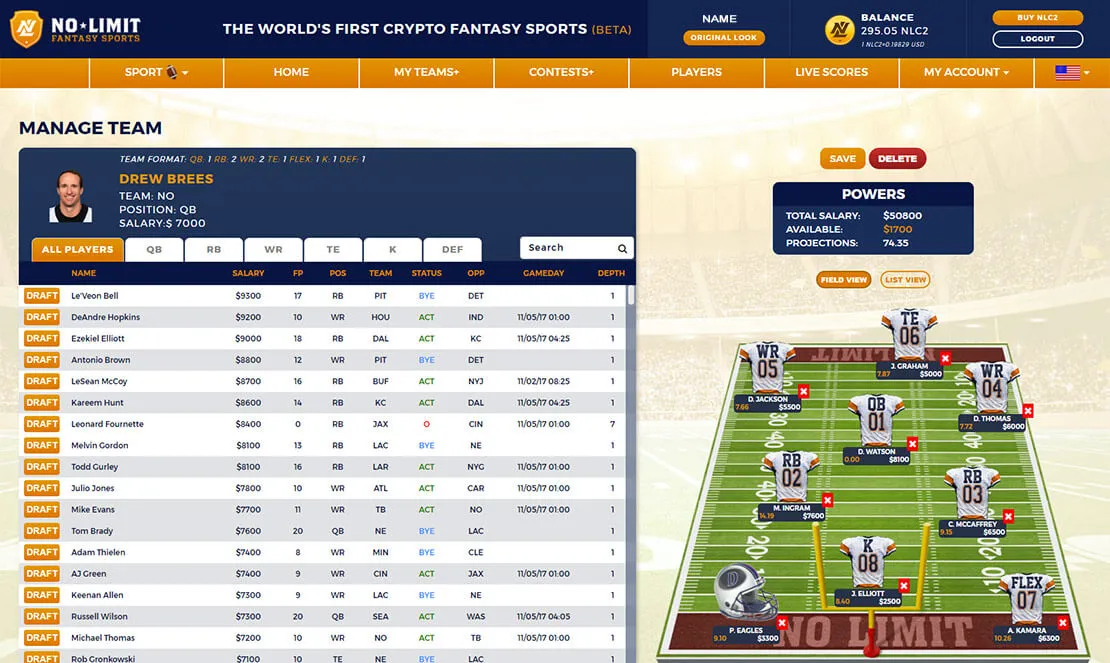This screenshot has height=663, width=1110.
Task: Select the WR position tab
Action: point(273,250)
